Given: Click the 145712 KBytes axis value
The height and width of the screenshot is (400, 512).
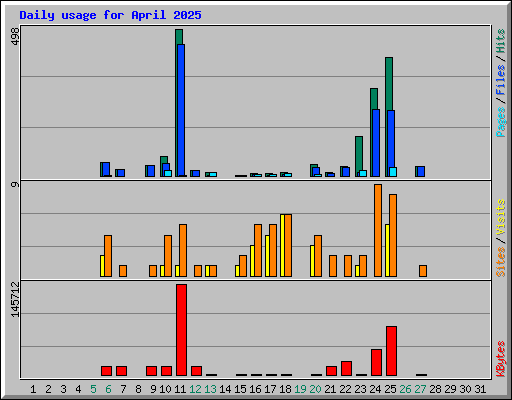Looking at the screenshot, I should (x=15, y=299).
